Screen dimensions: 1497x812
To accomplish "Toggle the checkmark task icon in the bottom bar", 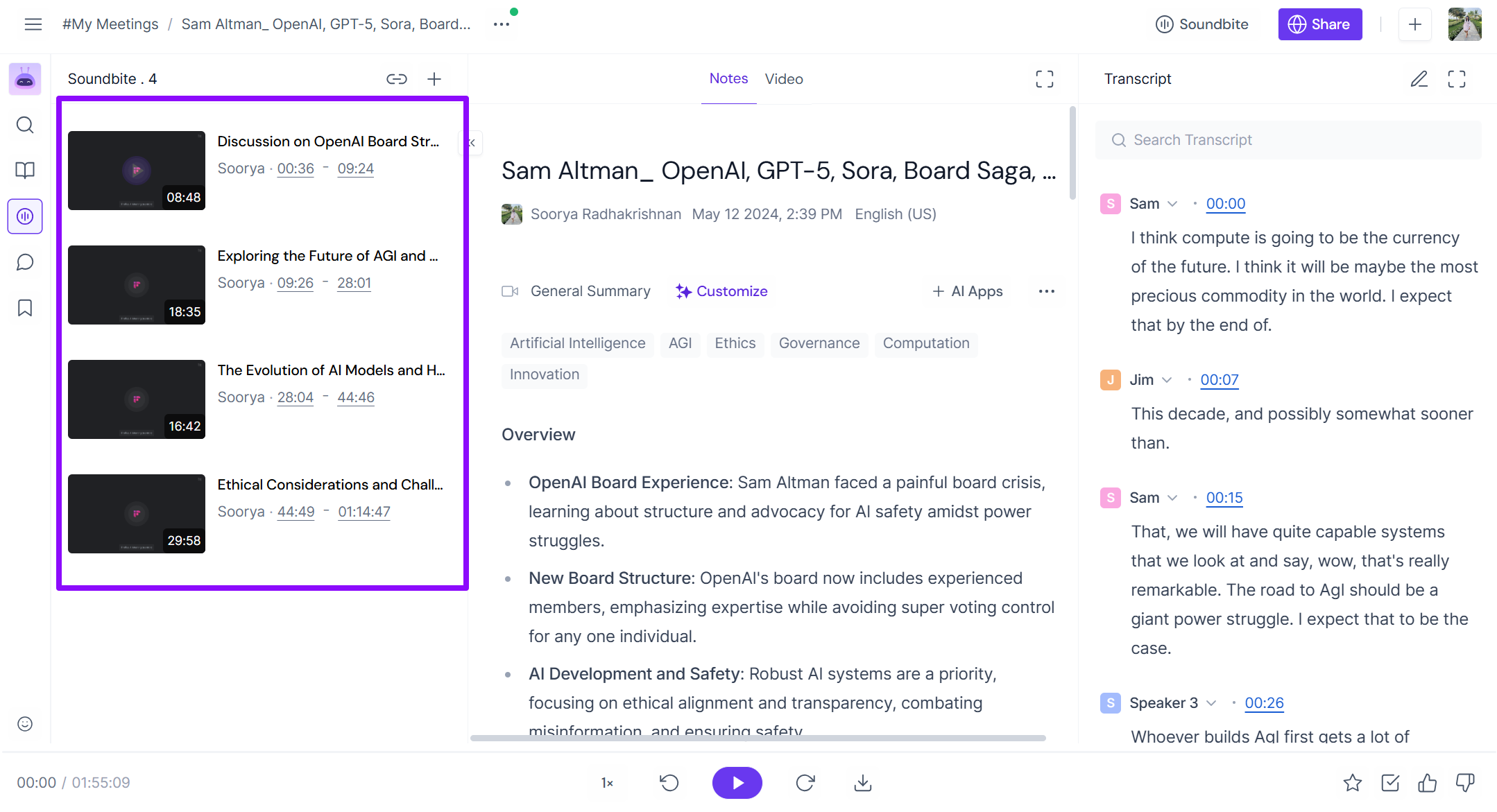I will click(x=1389, y=783).
